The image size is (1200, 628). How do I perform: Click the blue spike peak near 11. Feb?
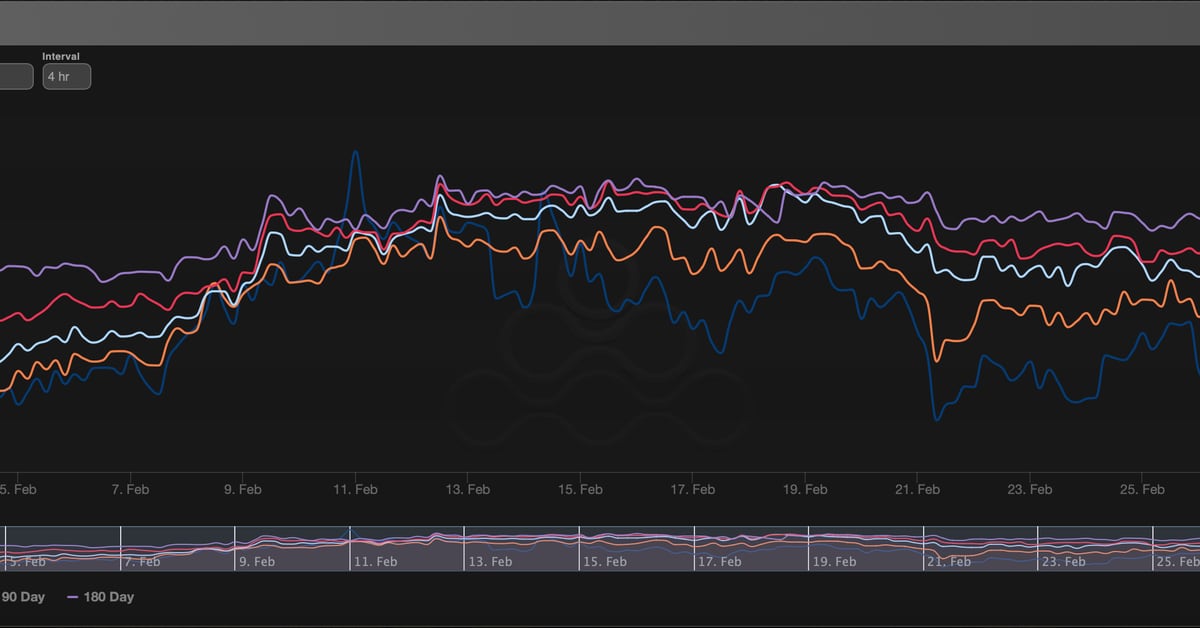[x=357, y=152]
